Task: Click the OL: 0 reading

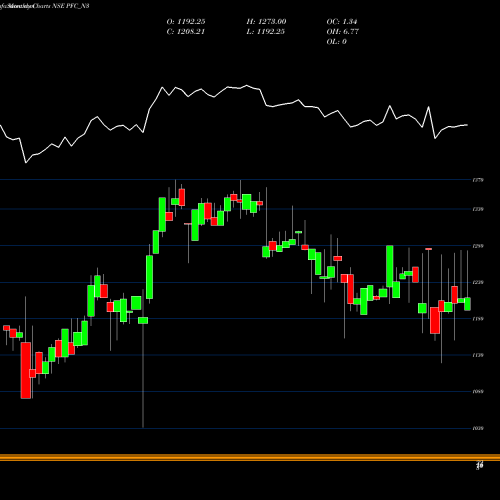Action: (x=336, y=42)
